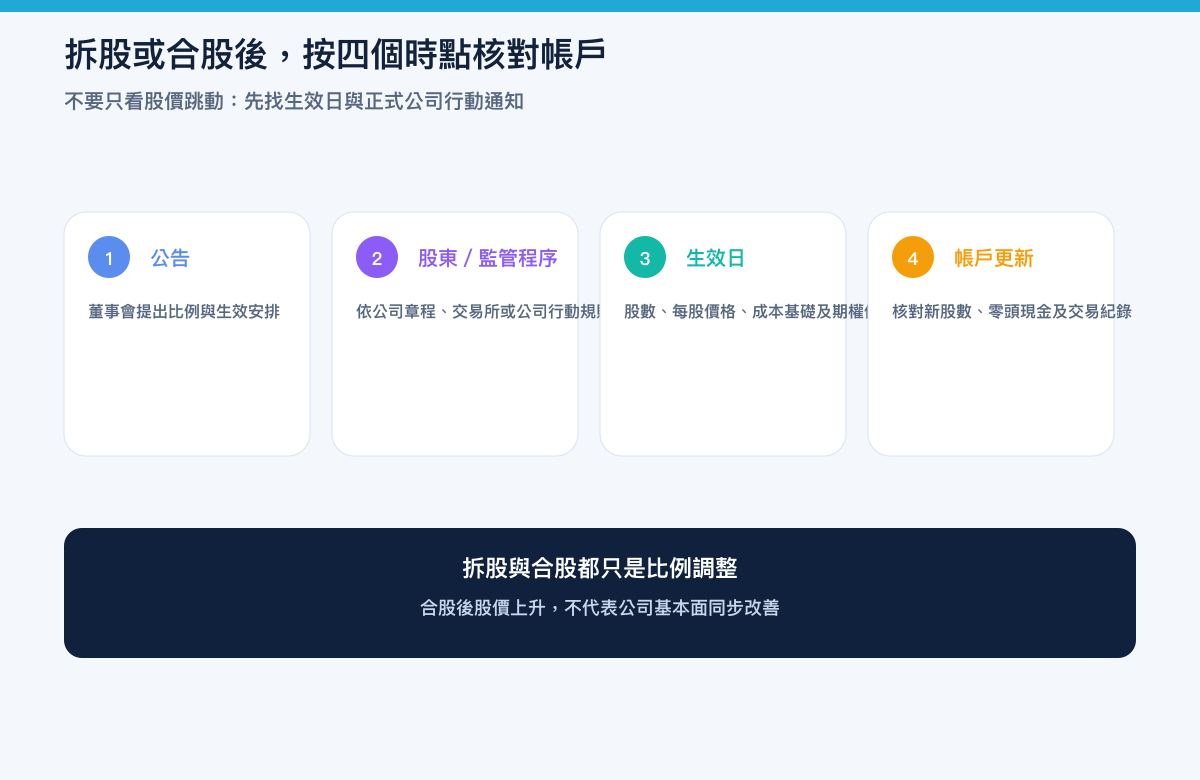This screenshot has width=1200, height=780.
Task: Click banner heading 拆股與合股都只是比例調整
Action: click(600, 568)
